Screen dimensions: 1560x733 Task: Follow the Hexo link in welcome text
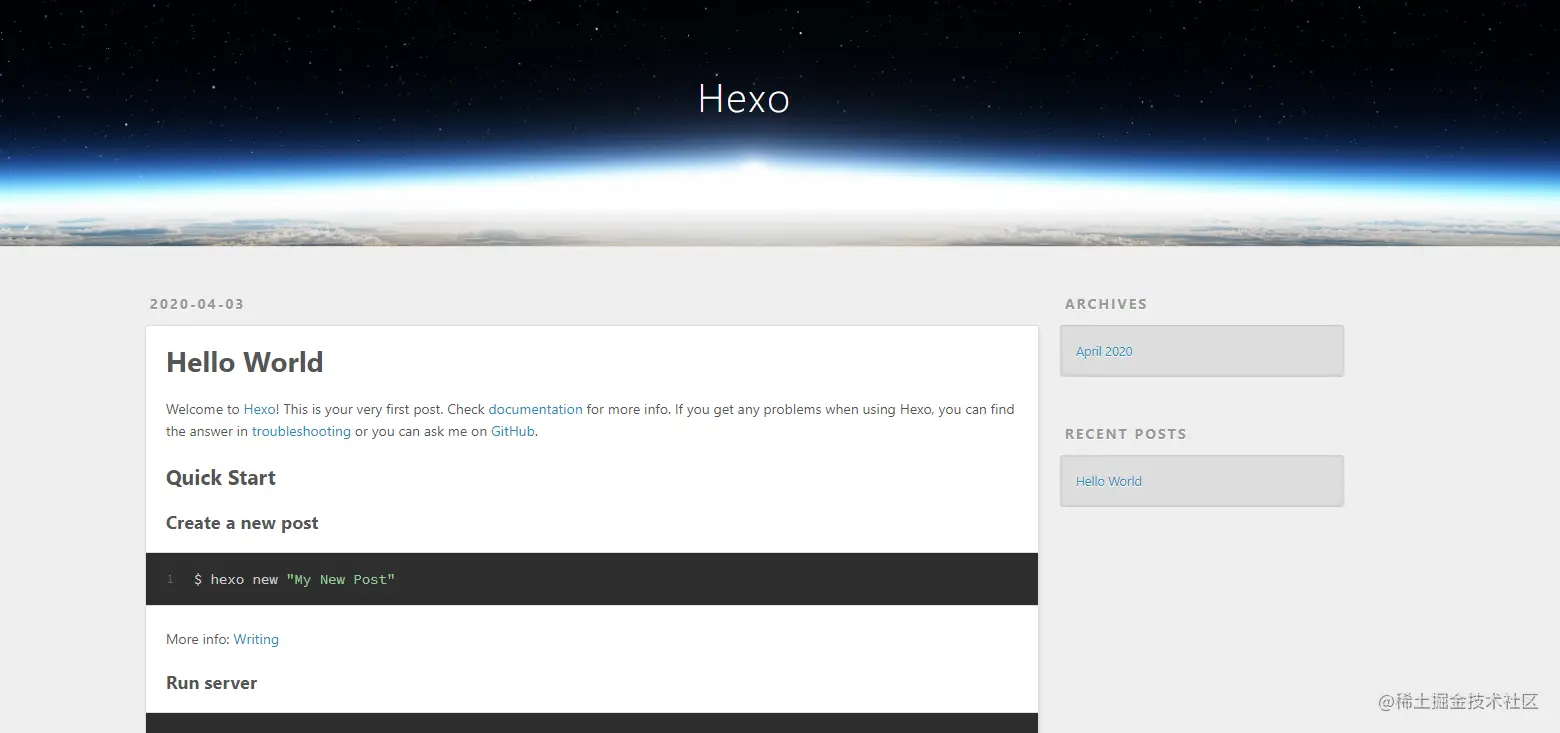click(259, 409)
